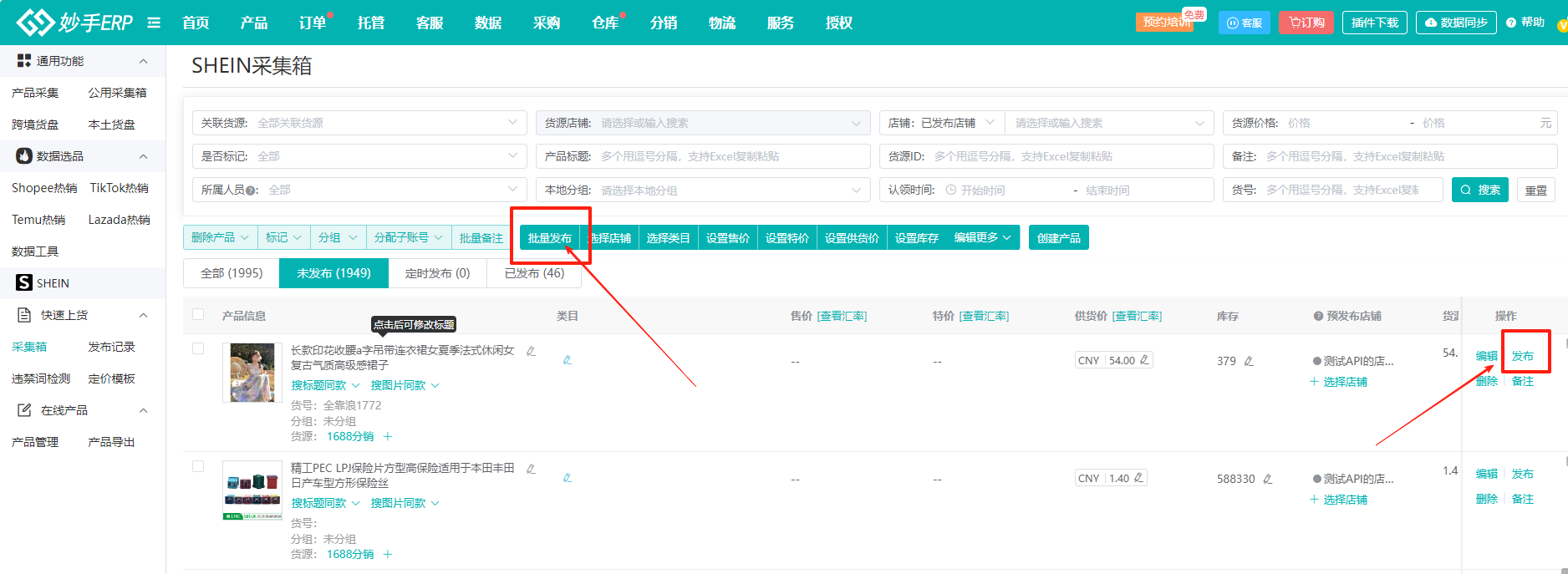
Task: Open the 是否标记 dropdown
Action: 359,156
